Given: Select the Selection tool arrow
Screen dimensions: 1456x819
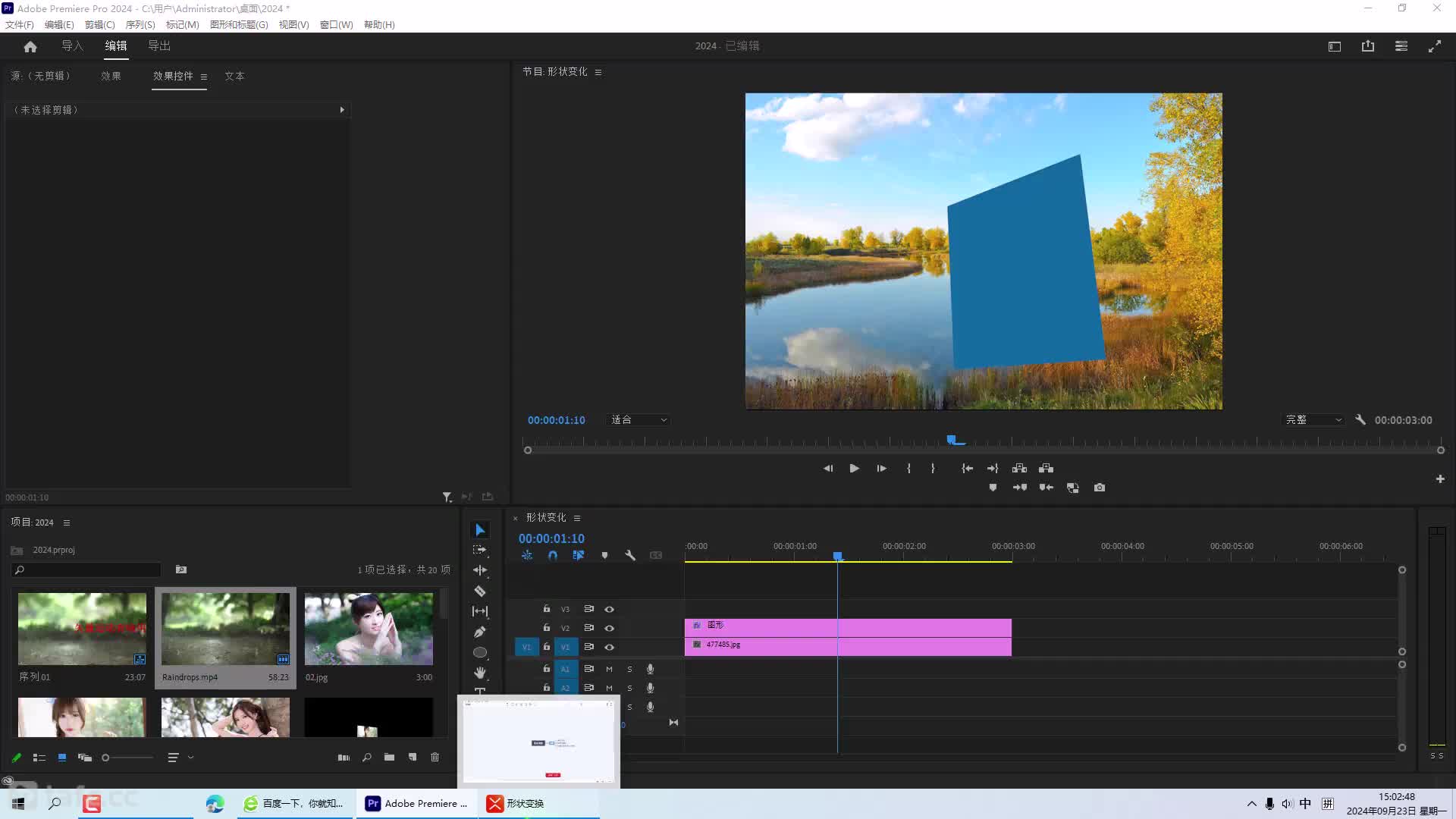Looking at the screenshot, I should point(480,529).
